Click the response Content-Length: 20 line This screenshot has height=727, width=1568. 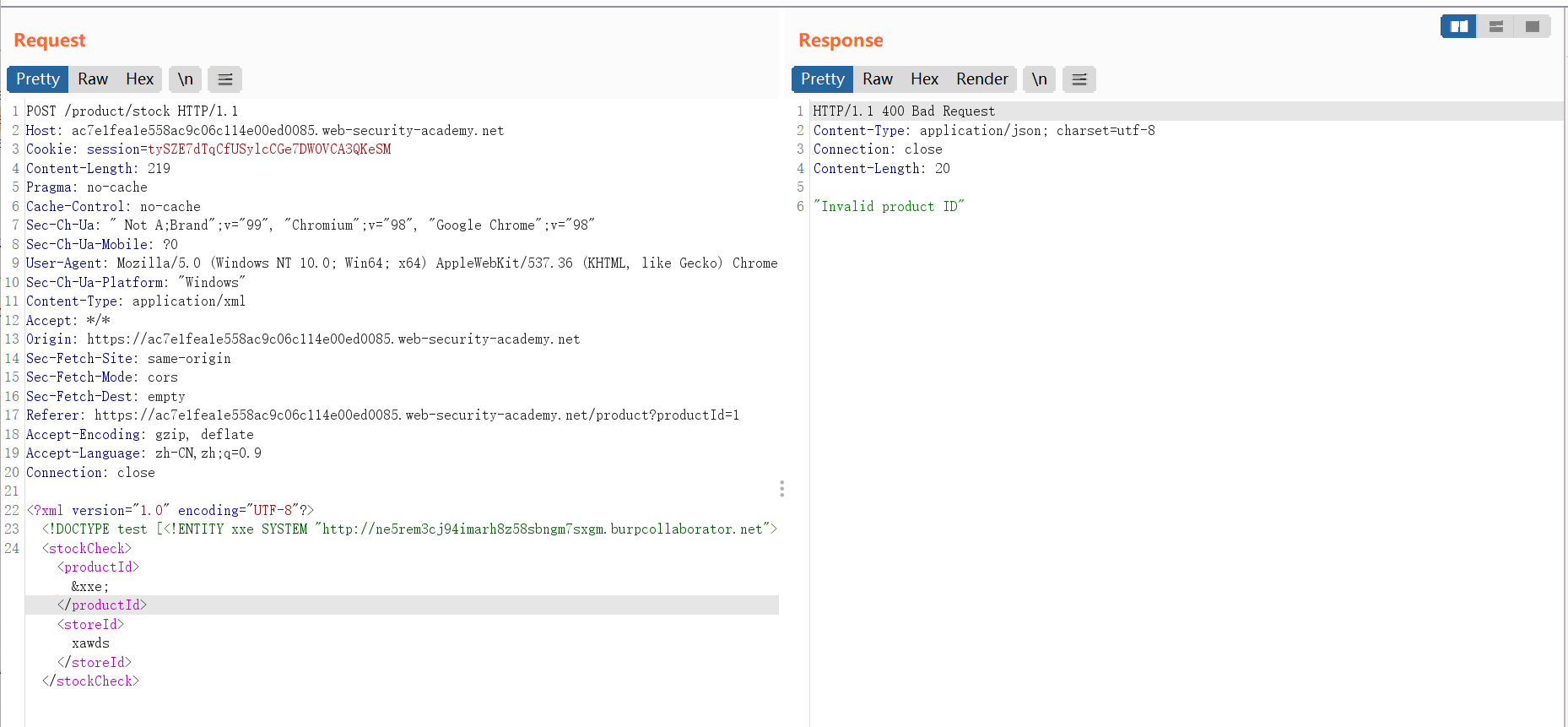[x=882, y=169]
